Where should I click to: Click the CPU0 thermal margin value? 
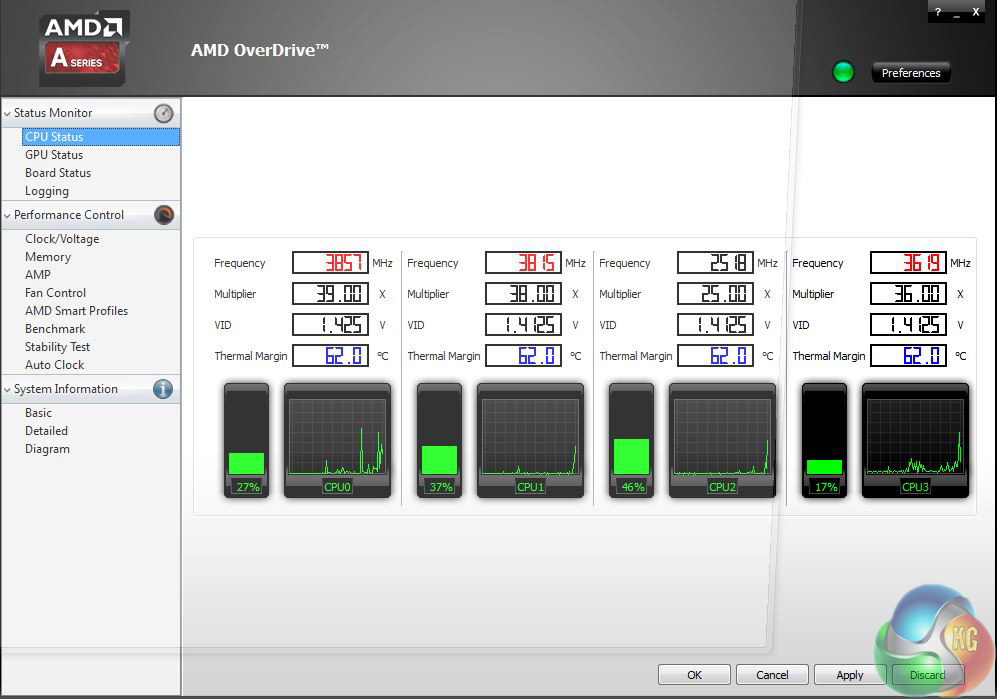click(330, 356)
